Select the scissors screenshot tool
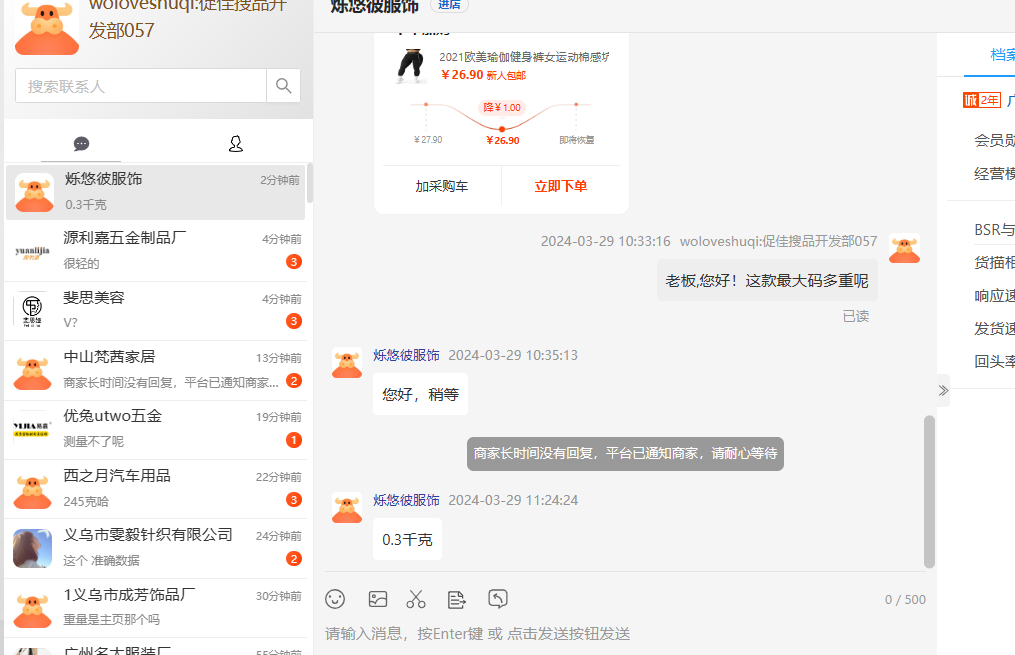 pyautogui.click(x=416, y=599)
